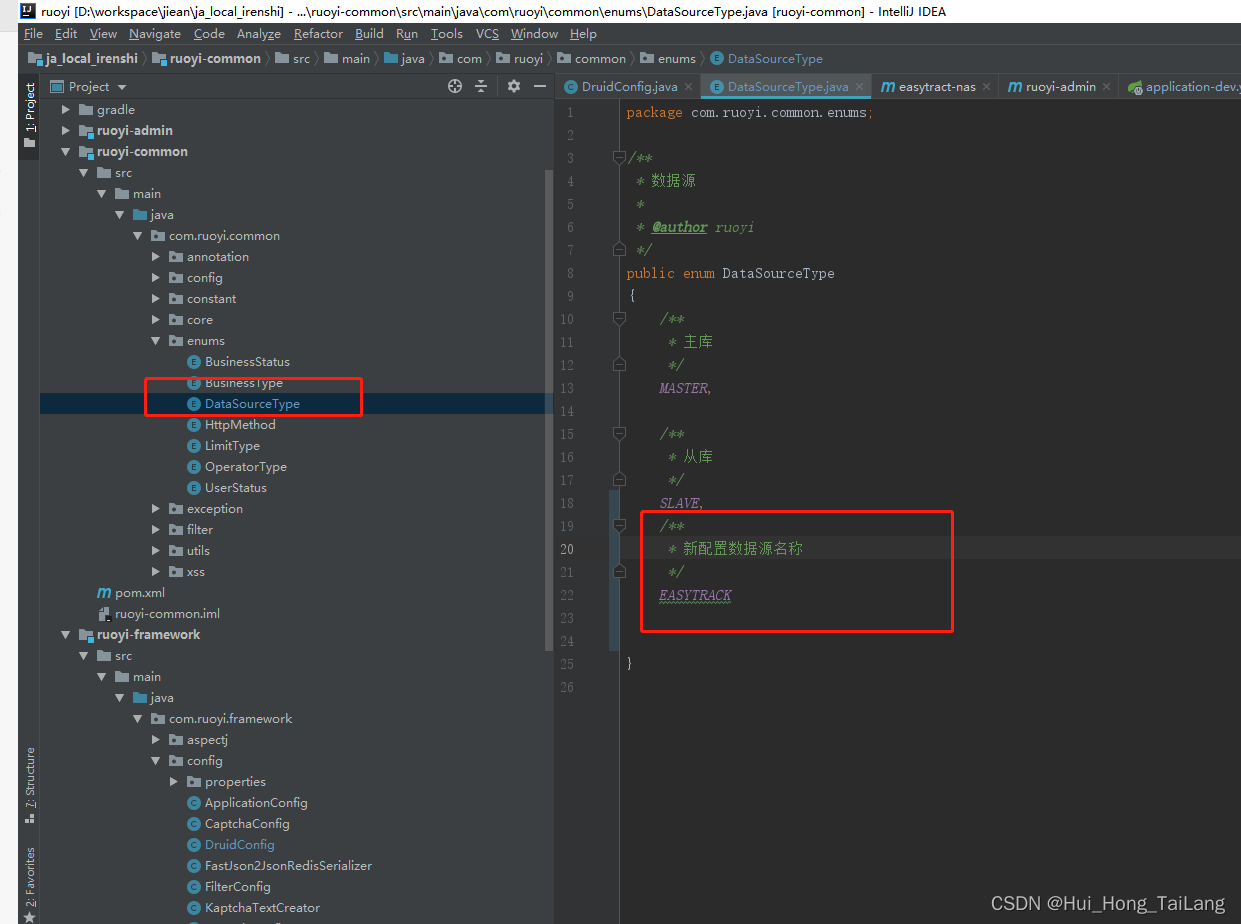The width and height of the screenshot is (1241, 924).
Task: Open the Favorites tool window tab
Action: click(x=29, y=885)
